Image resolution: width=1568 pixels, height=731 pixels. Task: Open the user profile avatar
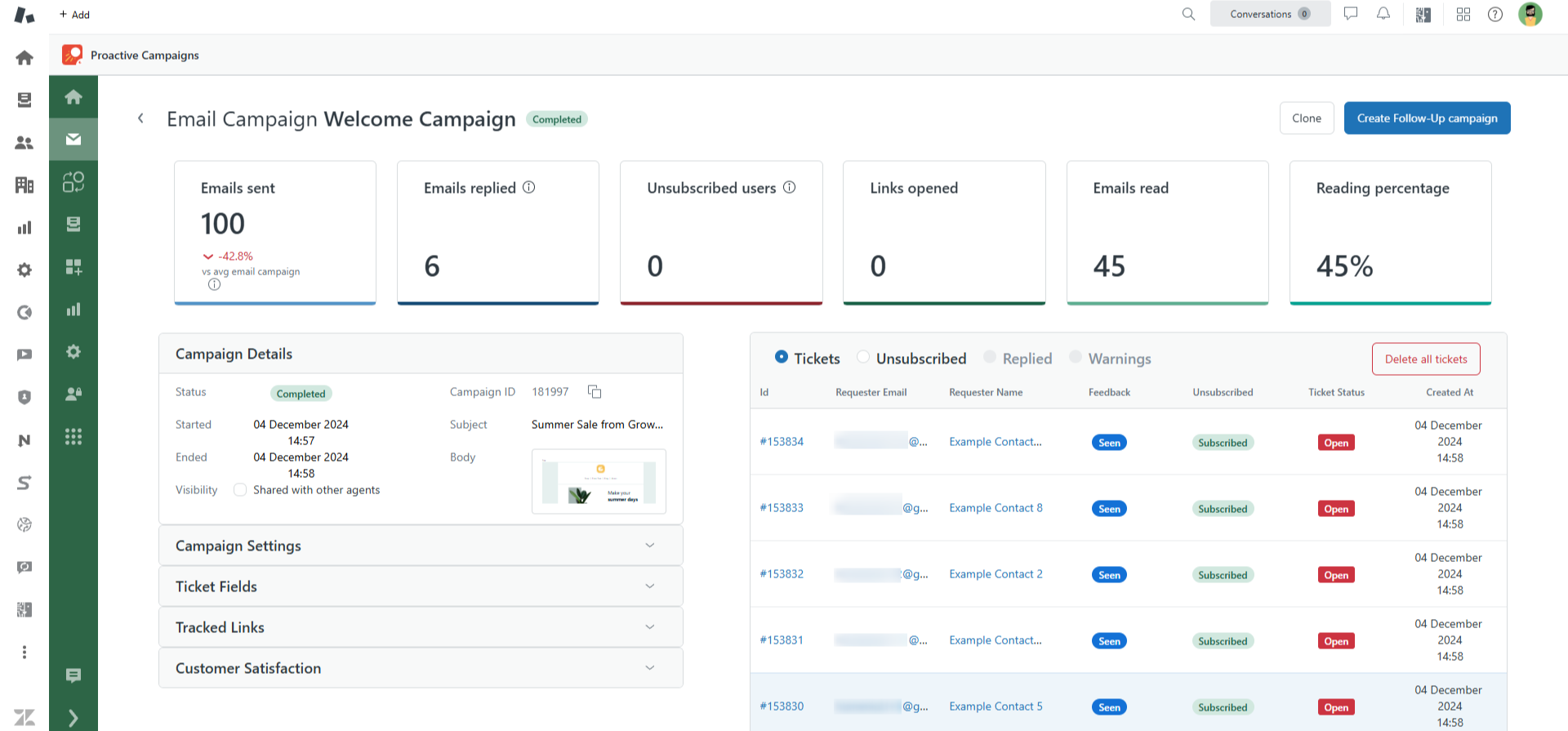pyautogui.click(x=1530, y=14)
